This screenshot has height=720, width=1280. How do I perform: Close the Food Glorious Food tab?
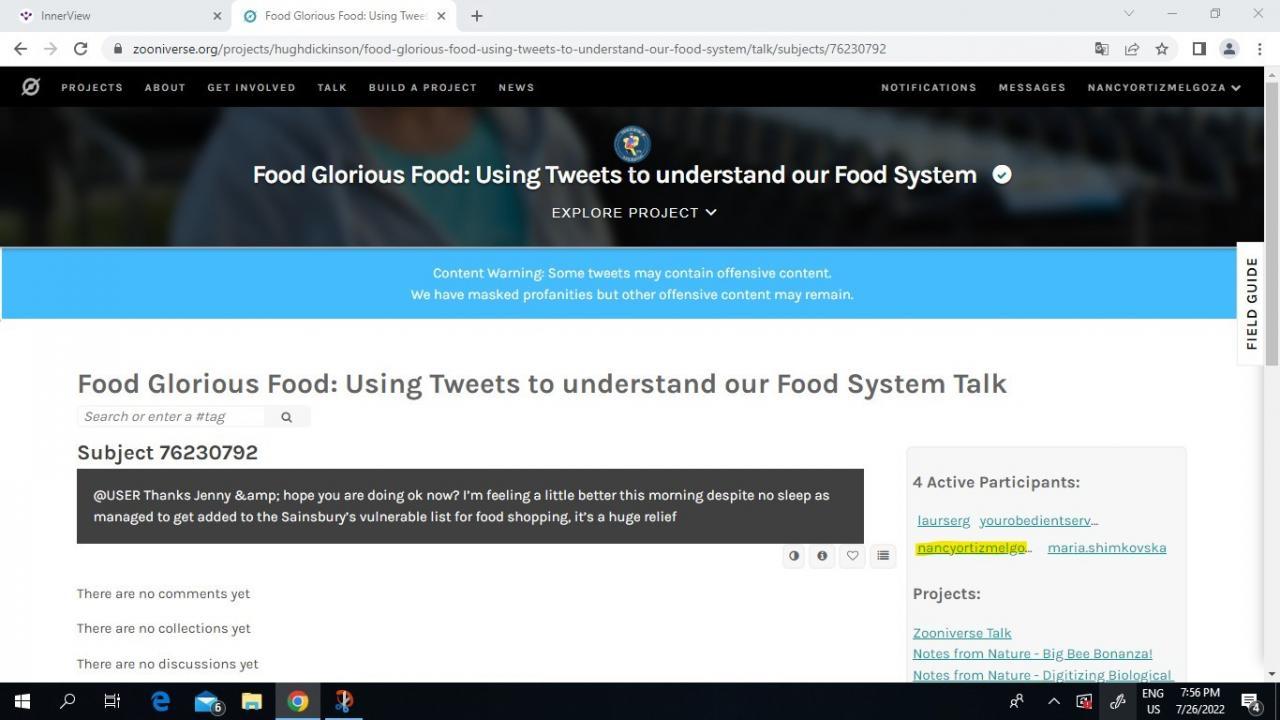click(441, 16)
